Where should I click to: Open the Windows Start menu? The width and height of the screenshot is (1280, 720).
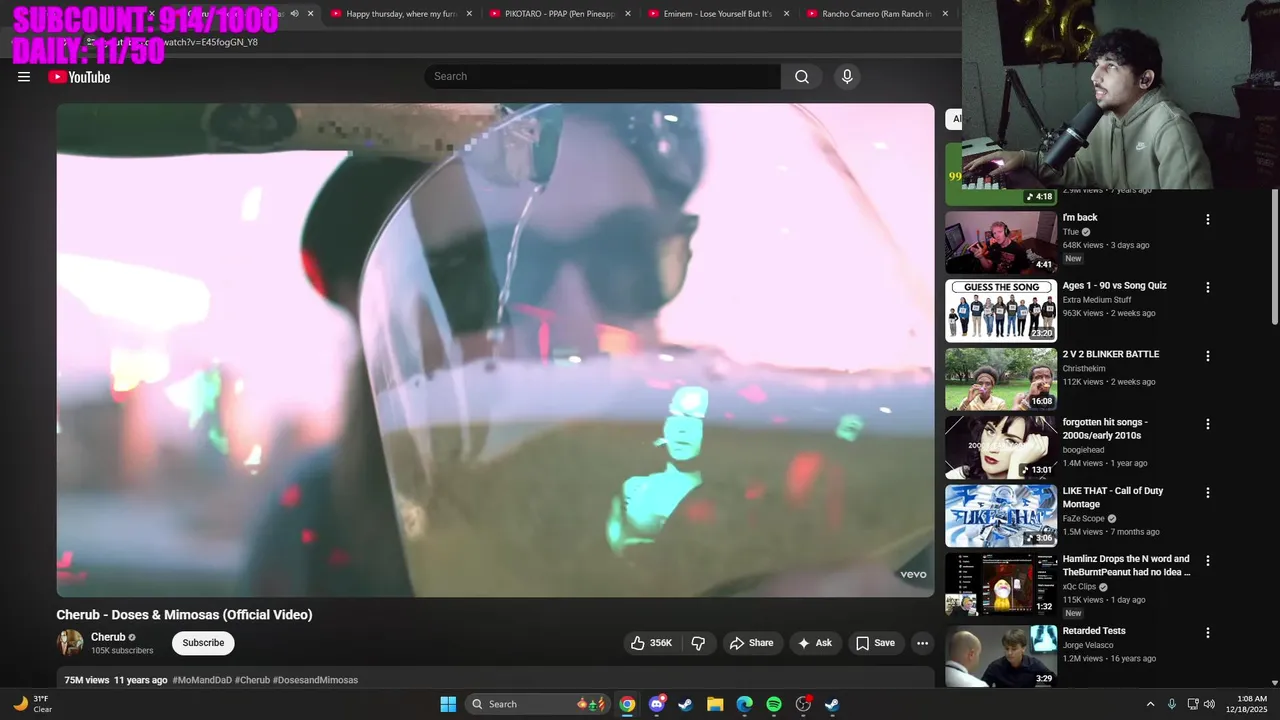tap(448, 704)
